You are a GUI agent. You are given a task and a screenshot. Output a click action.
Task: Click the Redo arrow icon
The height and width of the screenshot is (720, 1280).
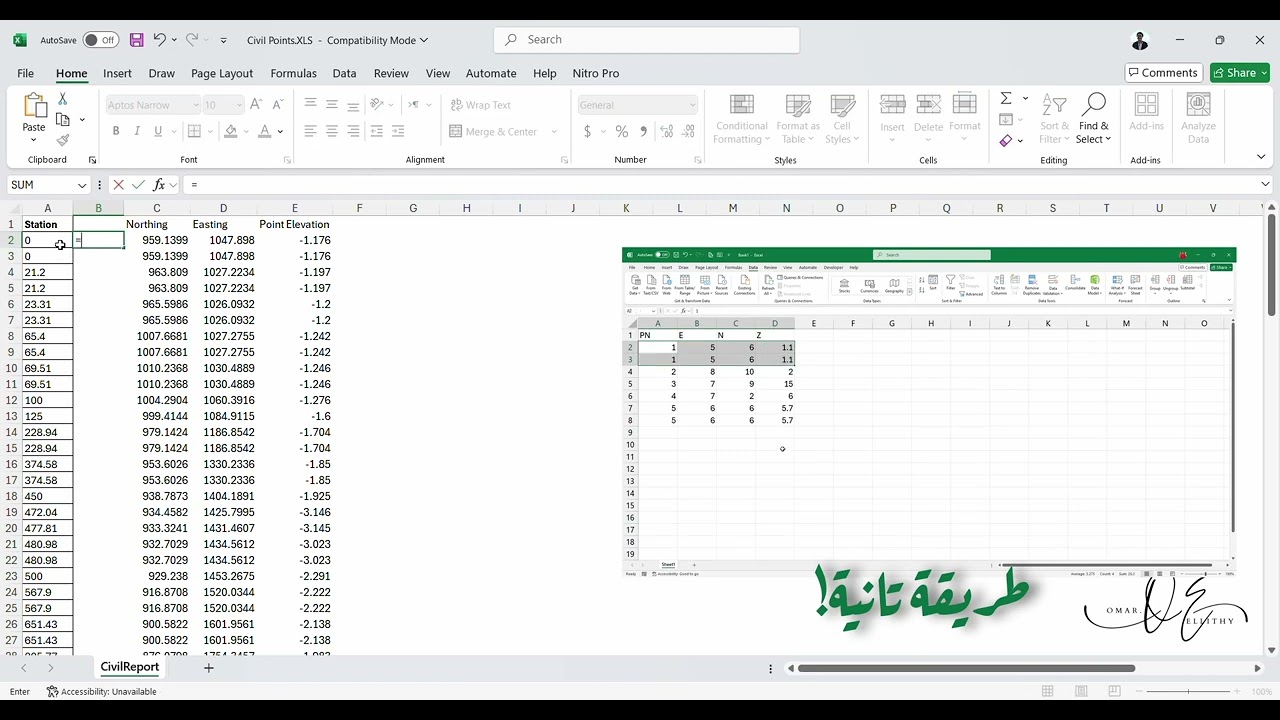[x=191, y=40]
